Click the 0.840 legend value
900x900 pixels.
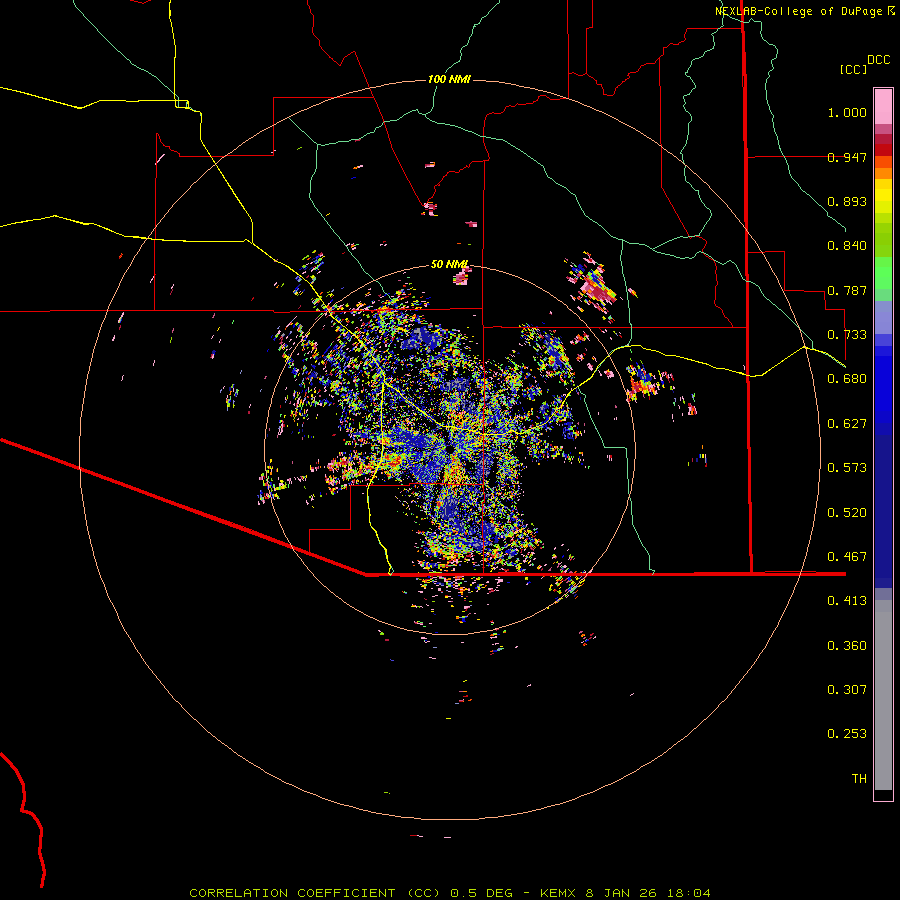(x=847, y=246)
